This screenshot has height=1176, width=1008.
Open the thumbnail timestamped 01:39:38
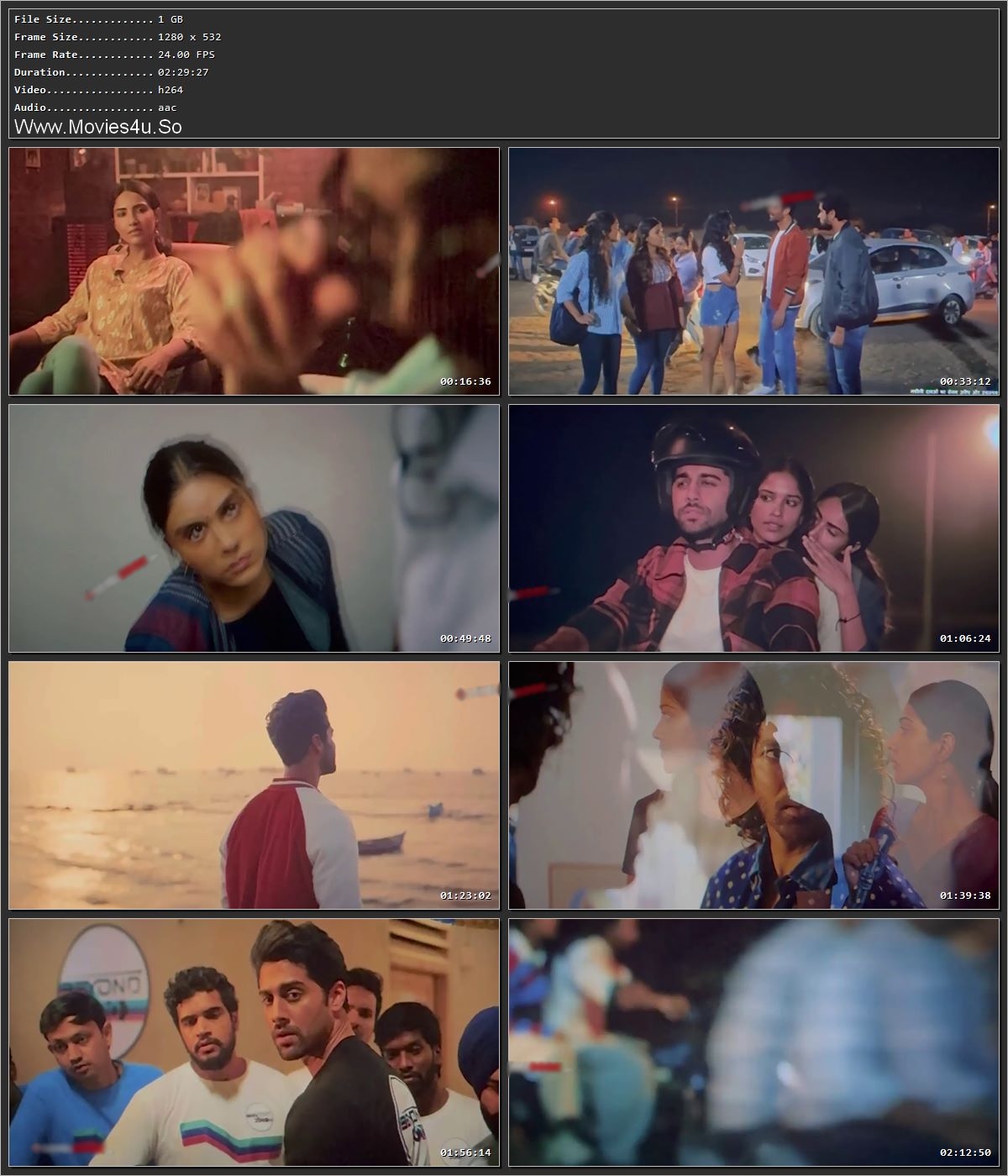[753, 785]
